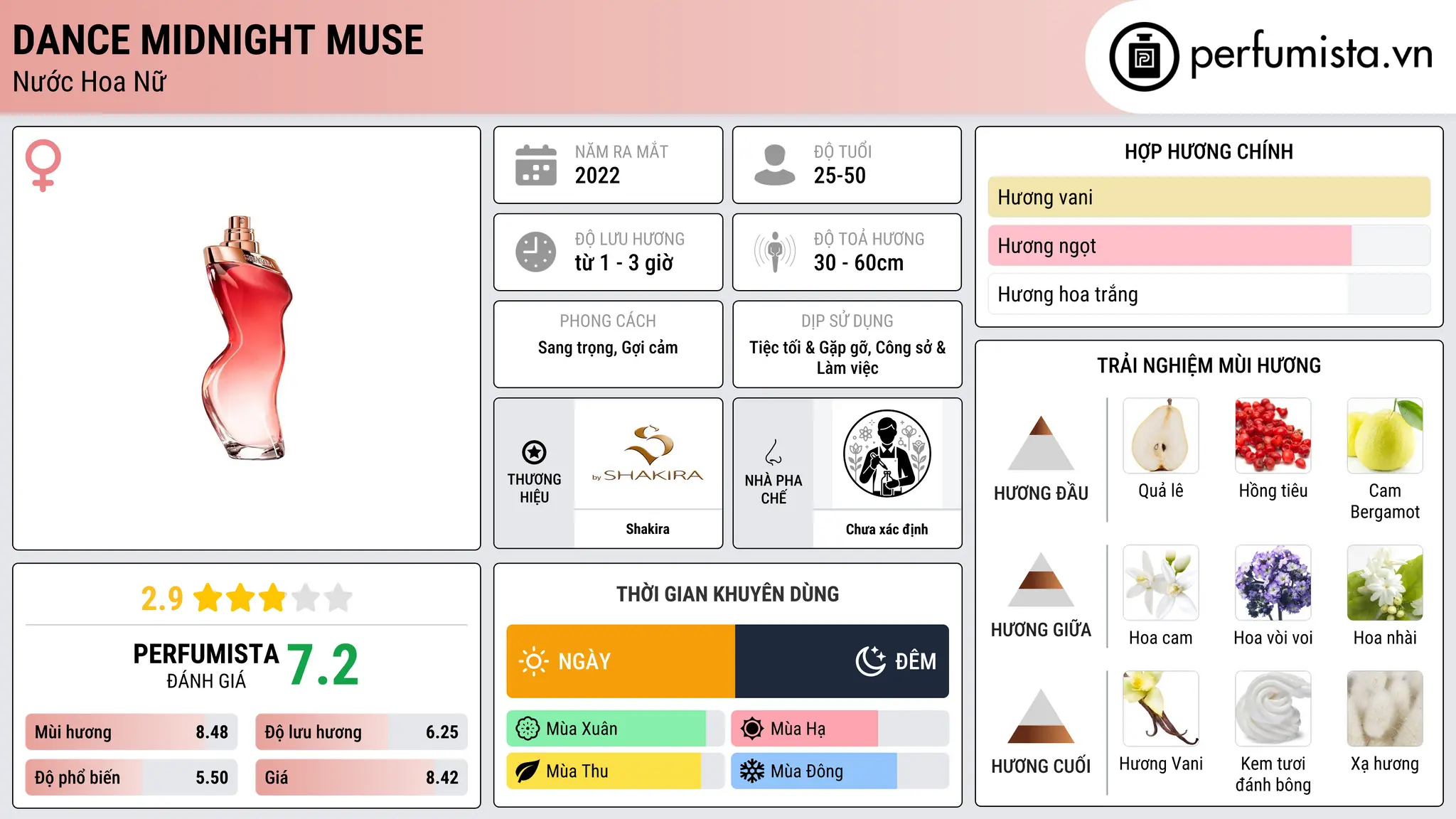Open the Cam Bergamot note image
1456x819 pixels.
[1385, 436]
